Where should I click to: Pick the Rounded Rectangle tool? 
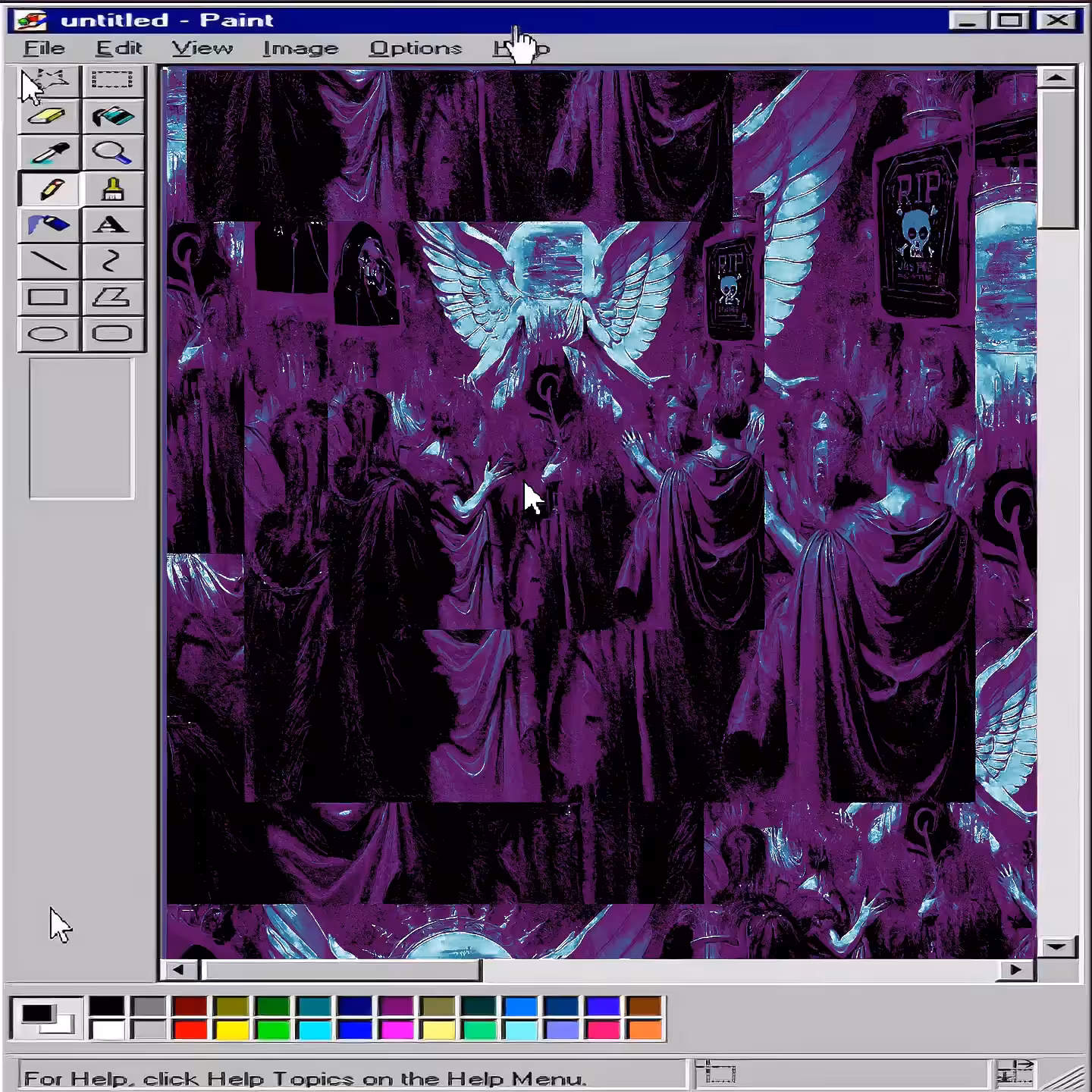tap(112, 334)
